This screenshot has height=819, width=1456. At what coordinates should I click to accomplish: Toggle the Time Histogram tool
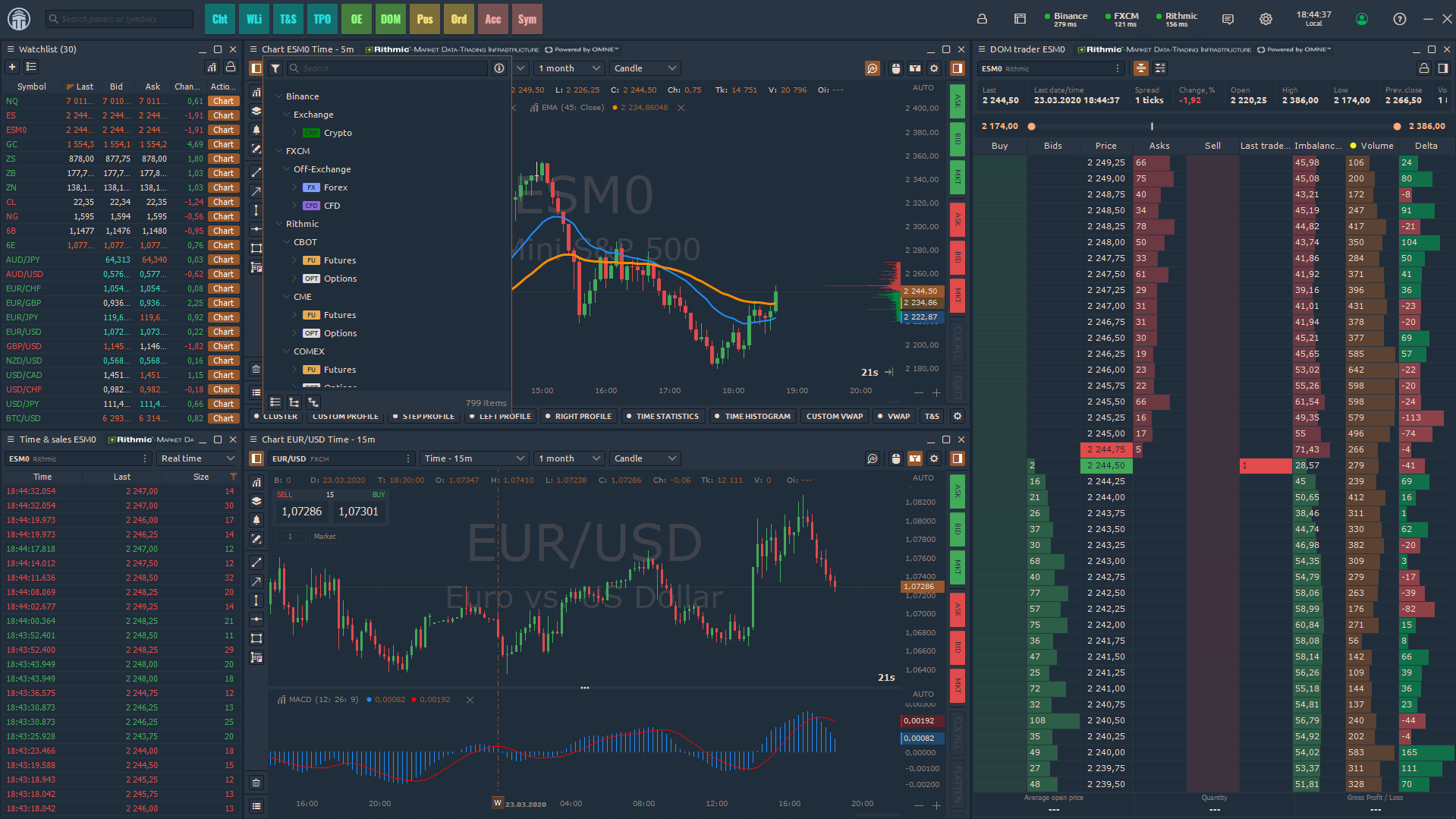[x=752, y=416]
